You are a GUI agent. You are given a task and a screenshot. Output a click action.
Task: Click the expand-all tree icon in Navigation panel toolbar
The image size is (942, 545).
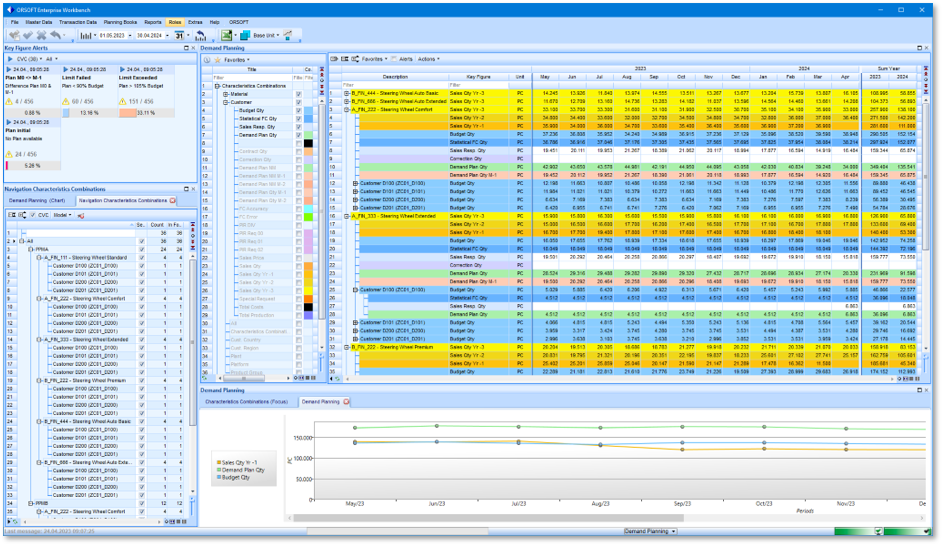pyautogui.click(x=22, y=215)
